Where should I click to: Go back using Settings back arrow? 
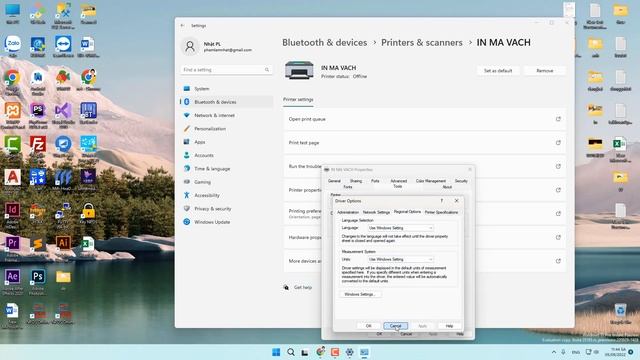(x=182, y=25)
